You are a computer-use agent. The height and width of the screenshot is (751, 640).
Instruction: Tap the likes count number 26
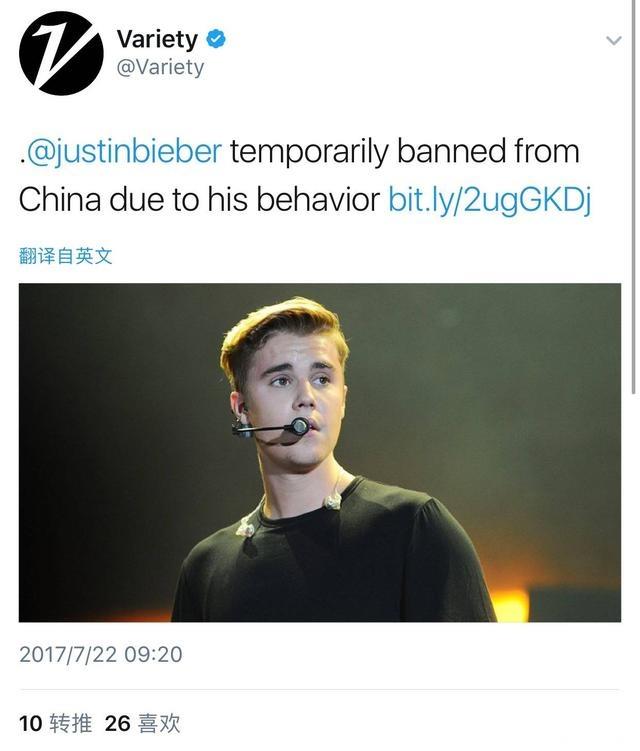pyautogui.click(x=117, y=723)
